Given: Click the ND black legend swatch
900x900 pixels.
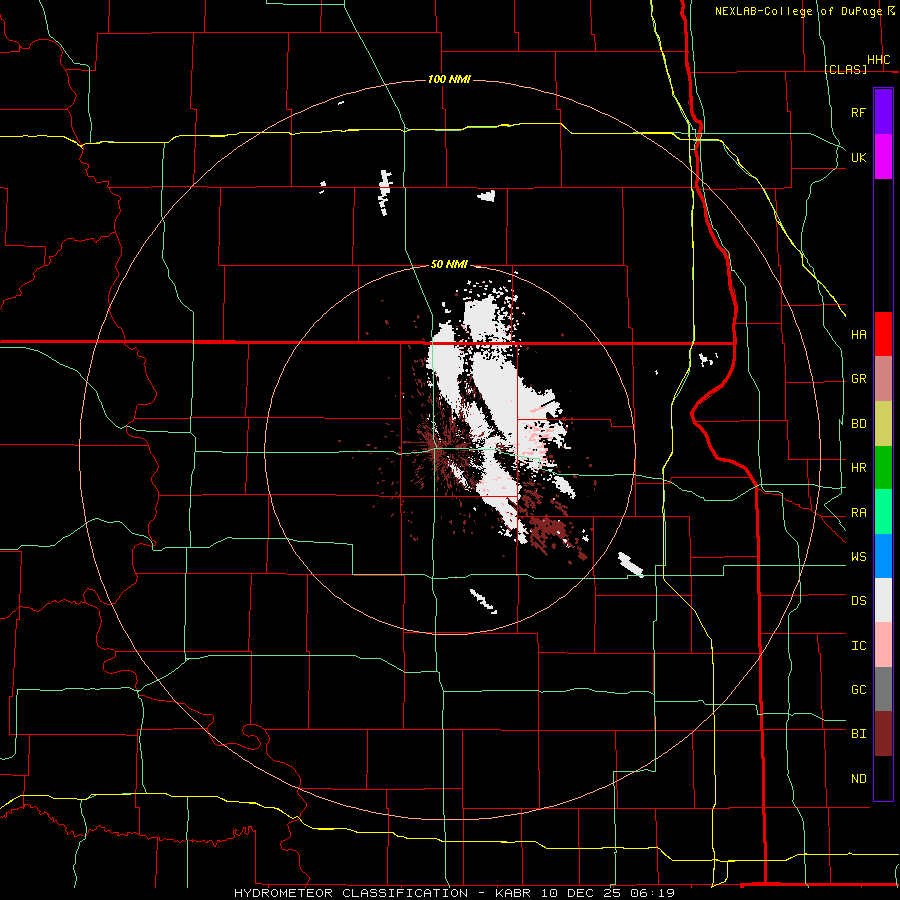Looking at the screenshot, I should (883, 778).
